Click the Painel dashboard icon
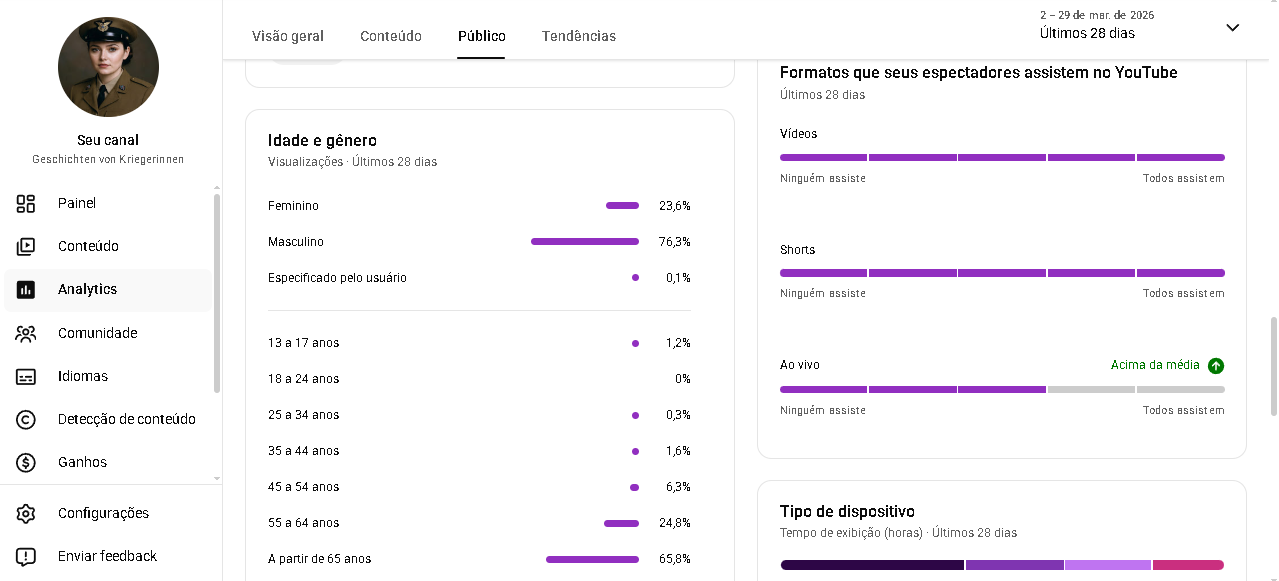Viewport: 1279px width, 581px height. (26, 204)
